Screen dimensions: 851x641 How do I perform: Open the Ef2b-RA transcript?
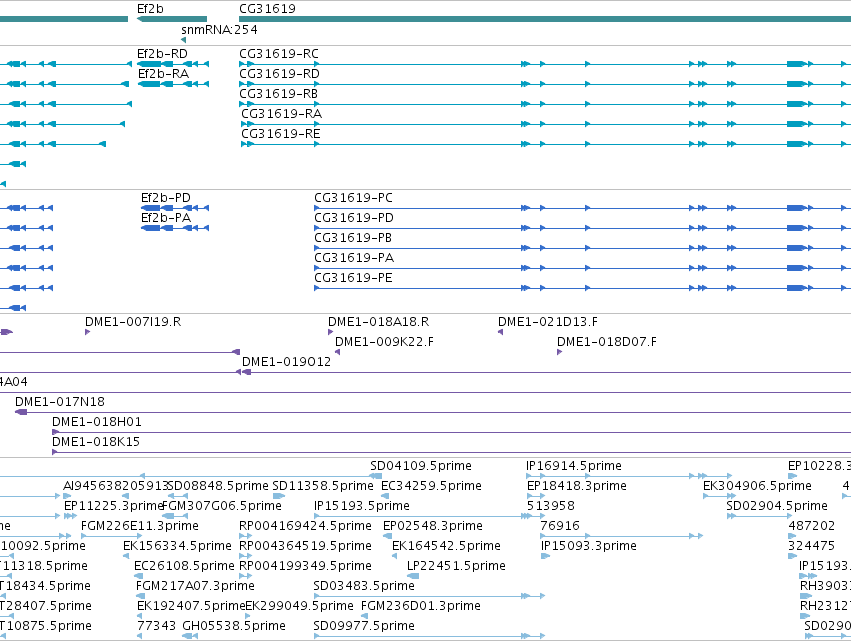[x=163, y=74]
